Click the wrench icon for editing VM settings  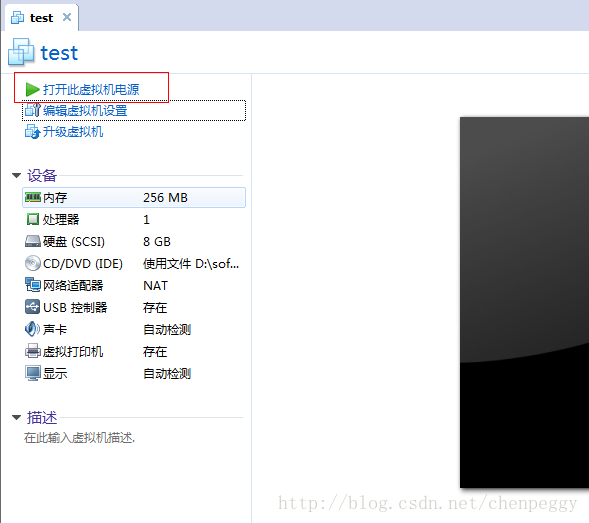32,110
